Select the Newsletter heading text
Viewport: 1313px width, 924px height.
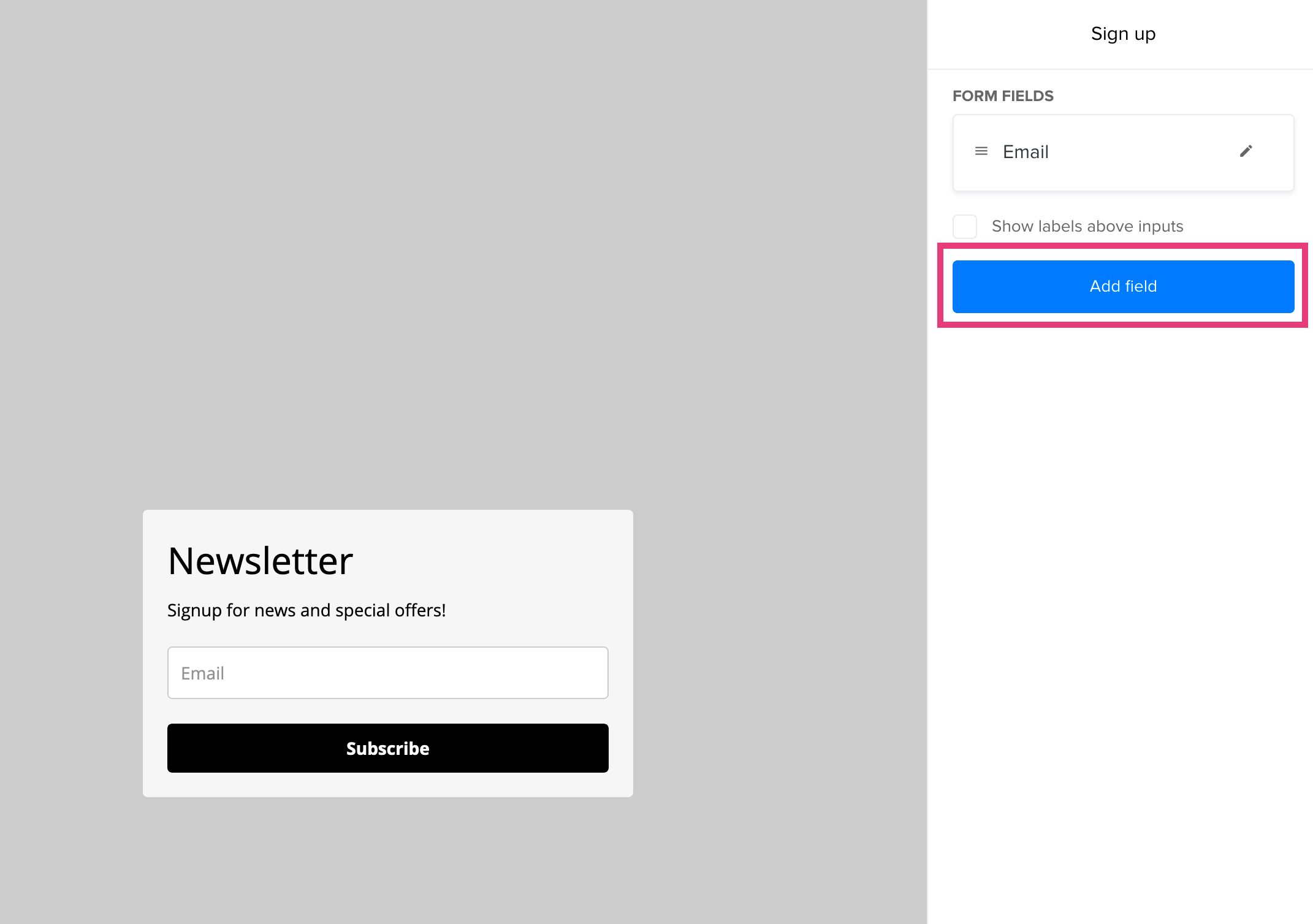260,561
